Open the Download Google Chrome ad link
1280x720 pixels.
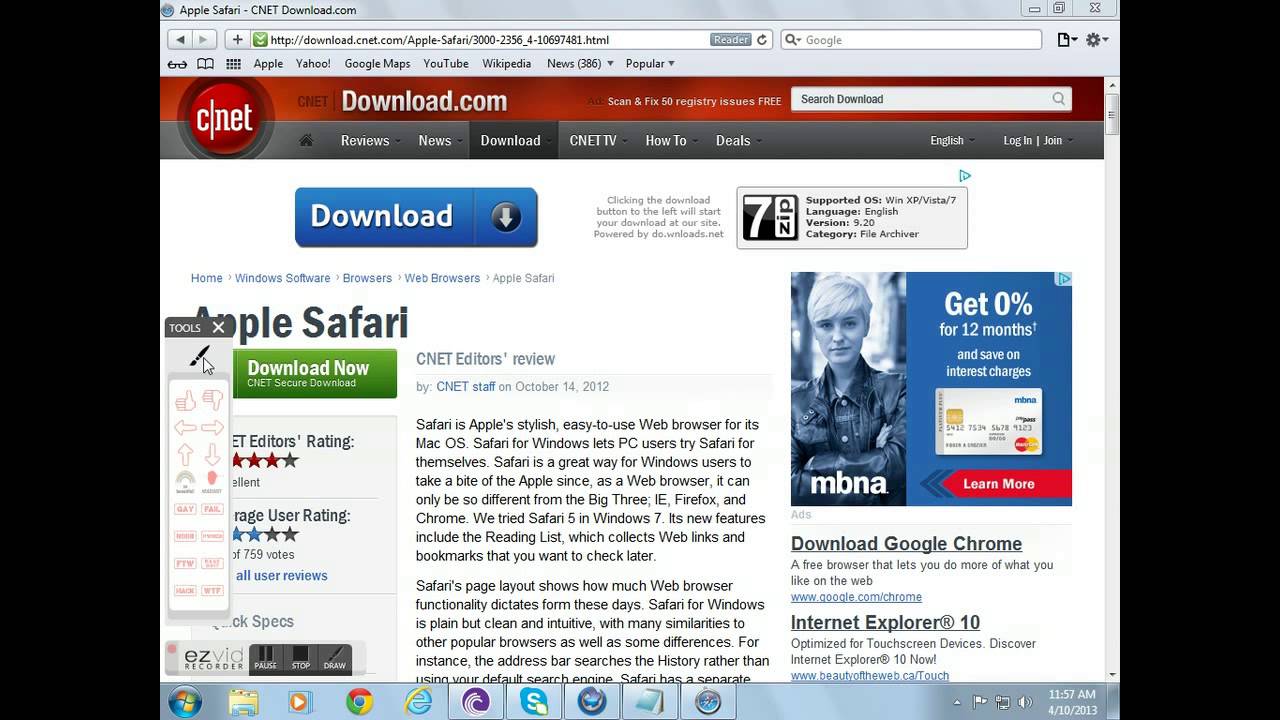(906, 544)
